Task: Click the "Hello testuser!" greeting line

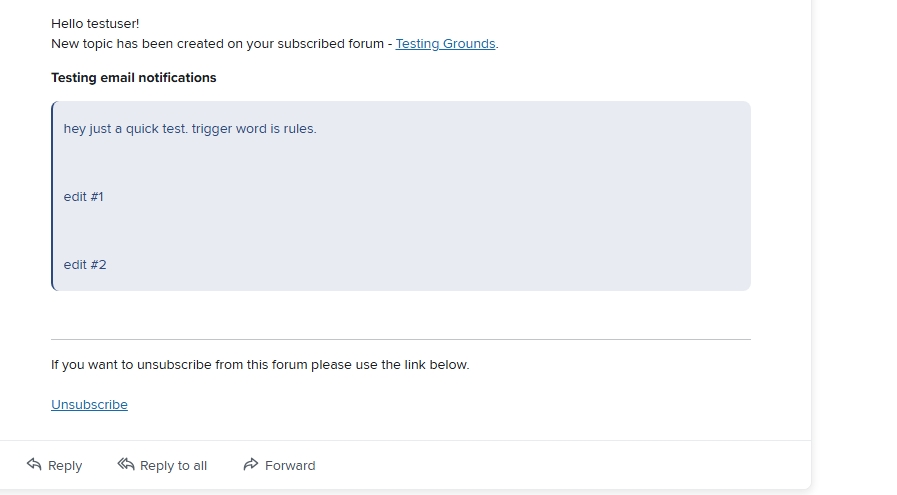Action: pos(95,23)
